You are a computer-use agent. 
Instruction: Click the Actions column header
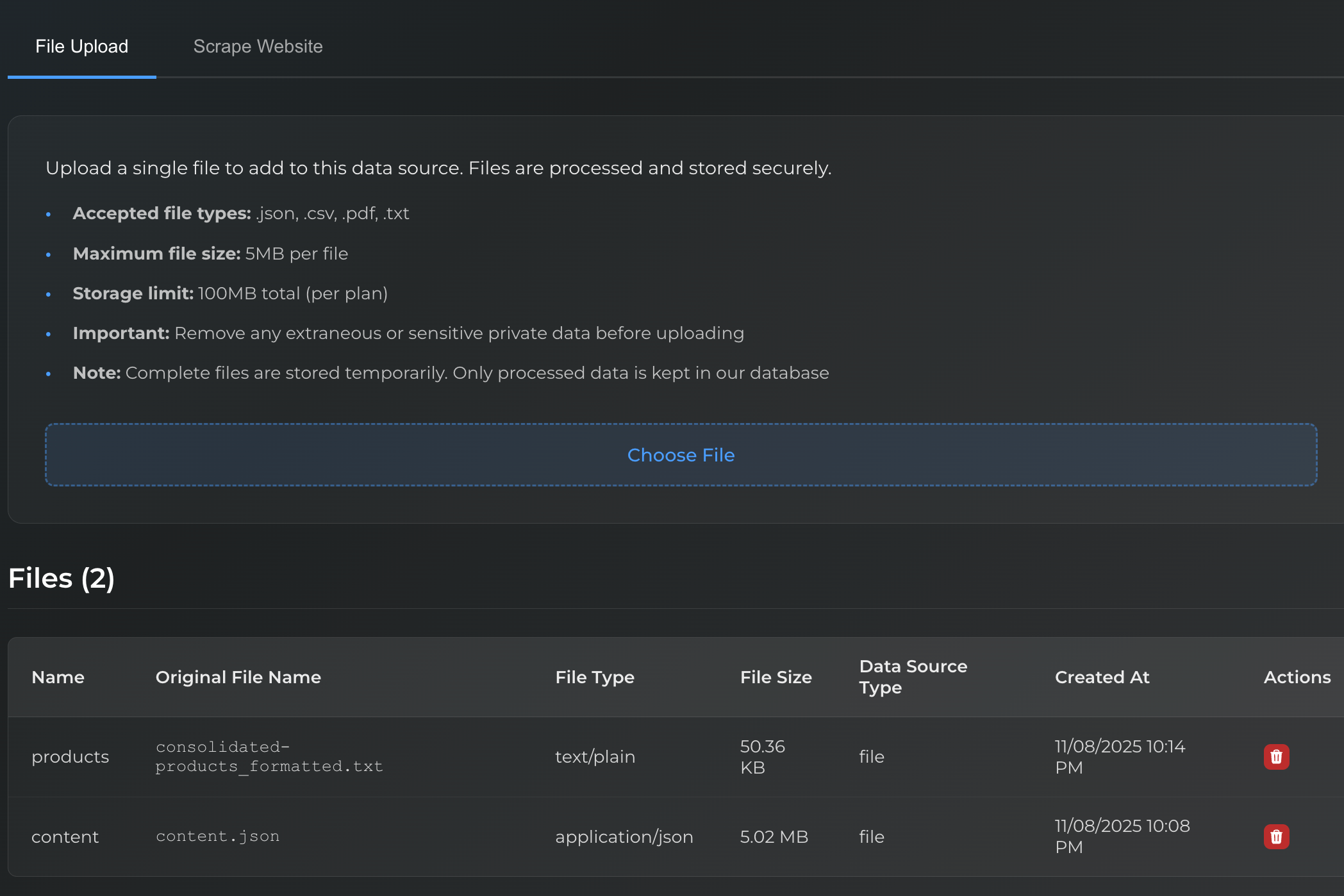(1297, 677)
